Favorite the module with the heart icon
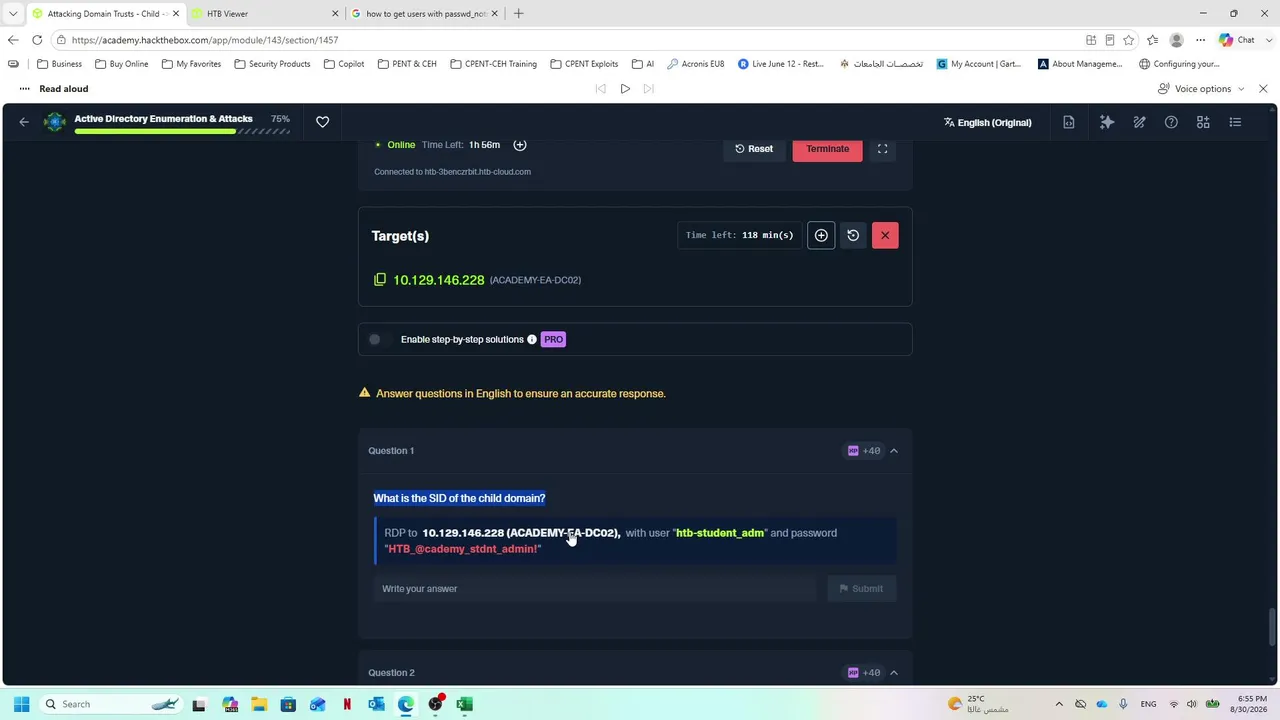Screen dimensions: 1280x720 pyautogui.click(x=322, y=122)
